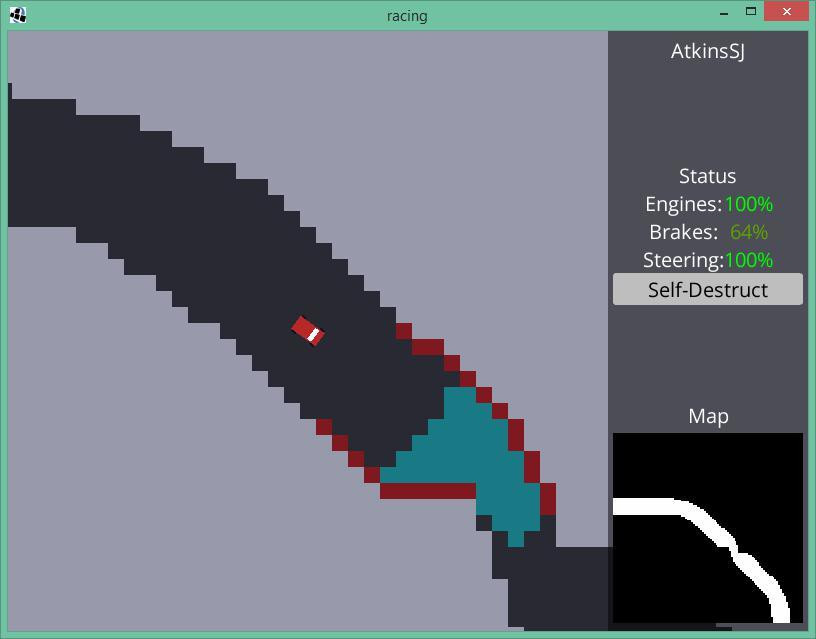Image resolution: width=816 pixels, height=639 pixels.
Task: Minimize the racing window
Action: pyautogui.click(x=723, y=12)
